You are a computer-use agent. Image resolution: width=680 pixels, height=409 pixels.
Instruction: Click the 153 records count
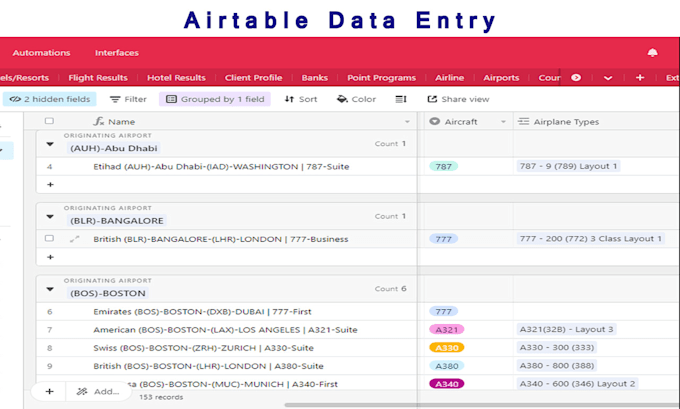pyautogui.click(x=161, y=397)
